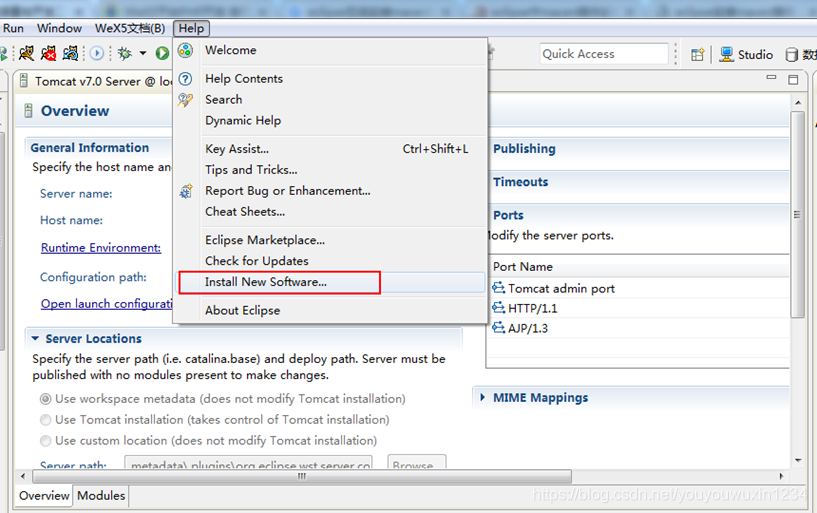Click the Tomcat admin port icon
This screenshot has width=817, height=513.
[x=499, y=287]
